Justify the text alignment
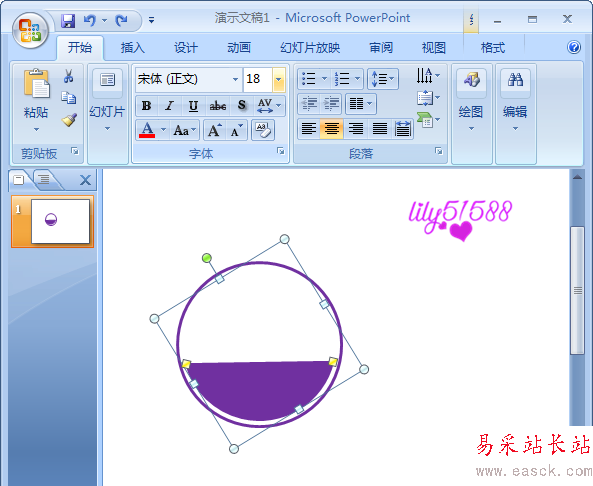The width and height of the screenshot is (593, 486). click(x=380, y=129)
